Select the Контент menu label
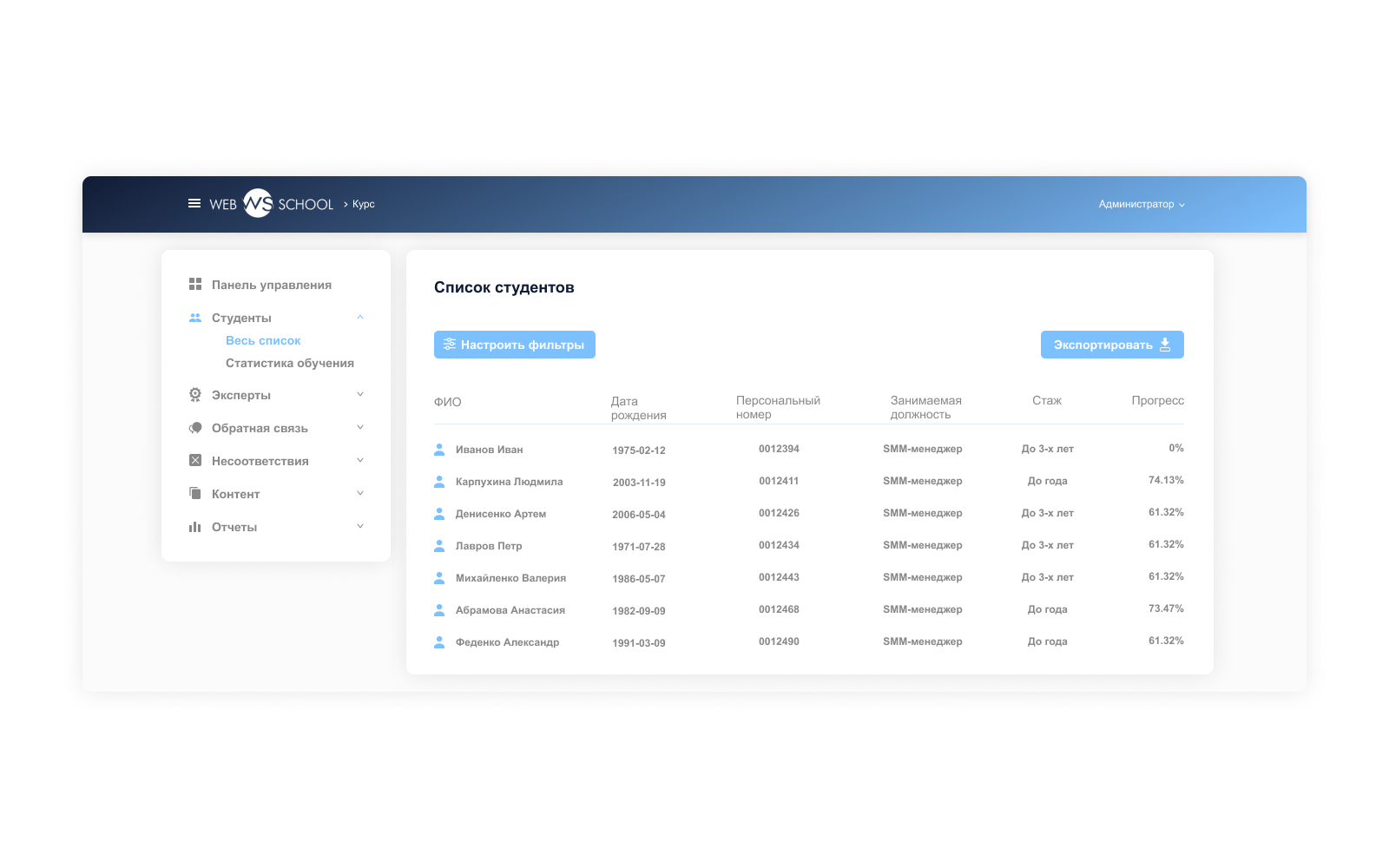This screenshot has height=868, width=1389. pos(236,494)
